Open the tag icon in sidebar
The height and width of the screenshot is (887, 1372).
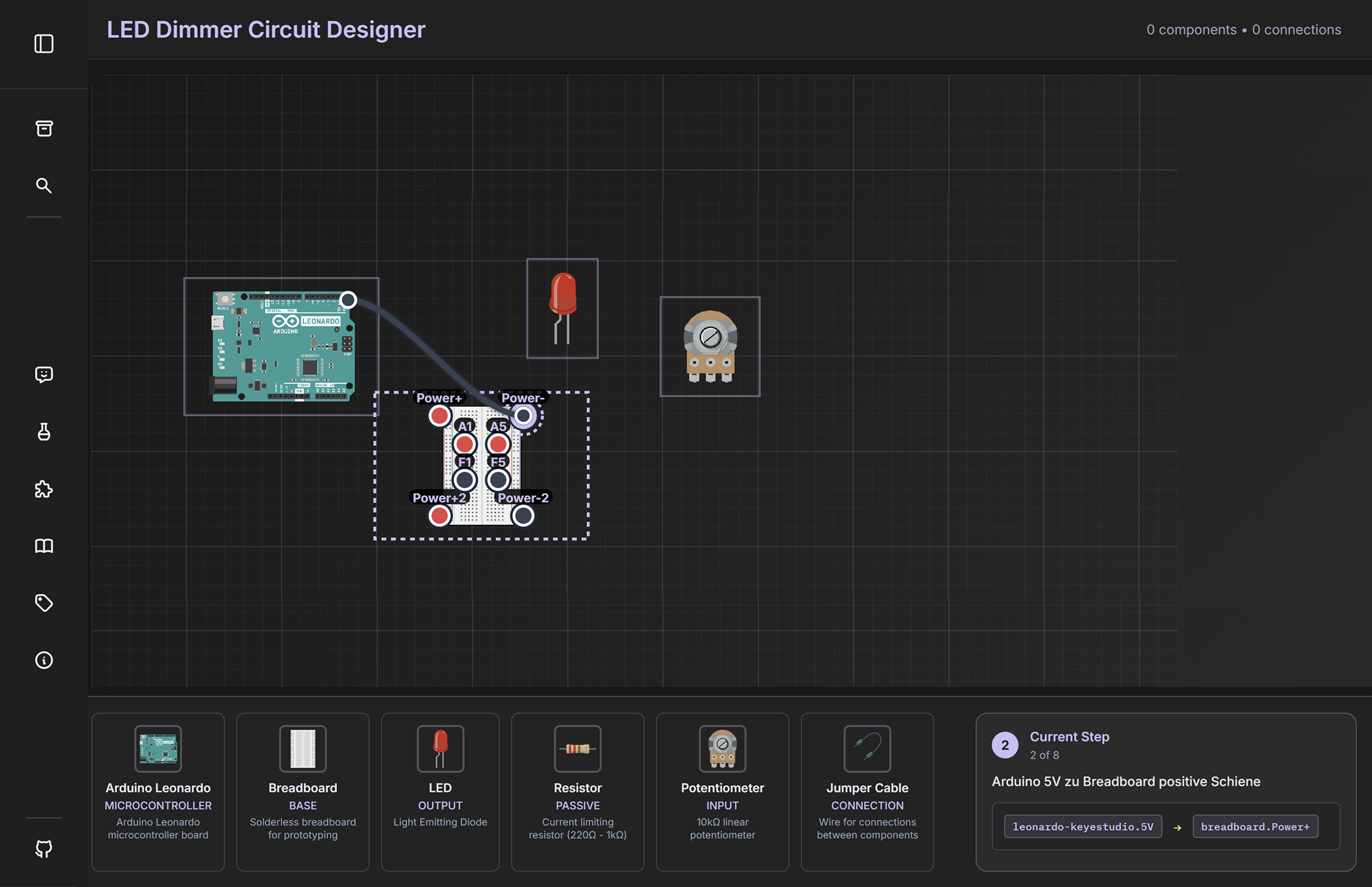(44, 603)
